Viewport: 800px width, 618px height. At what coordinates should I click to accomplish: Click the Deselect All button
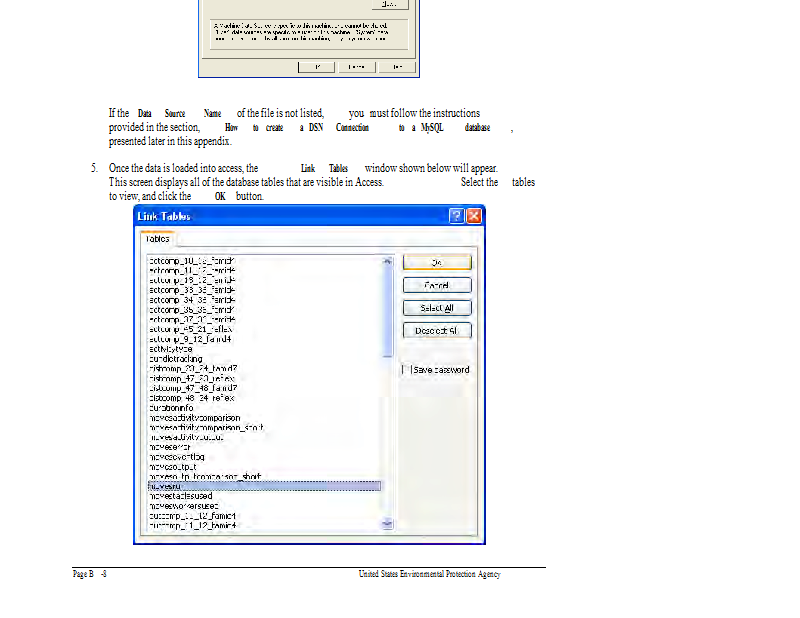pyautogui.click(x=436, y=331)
